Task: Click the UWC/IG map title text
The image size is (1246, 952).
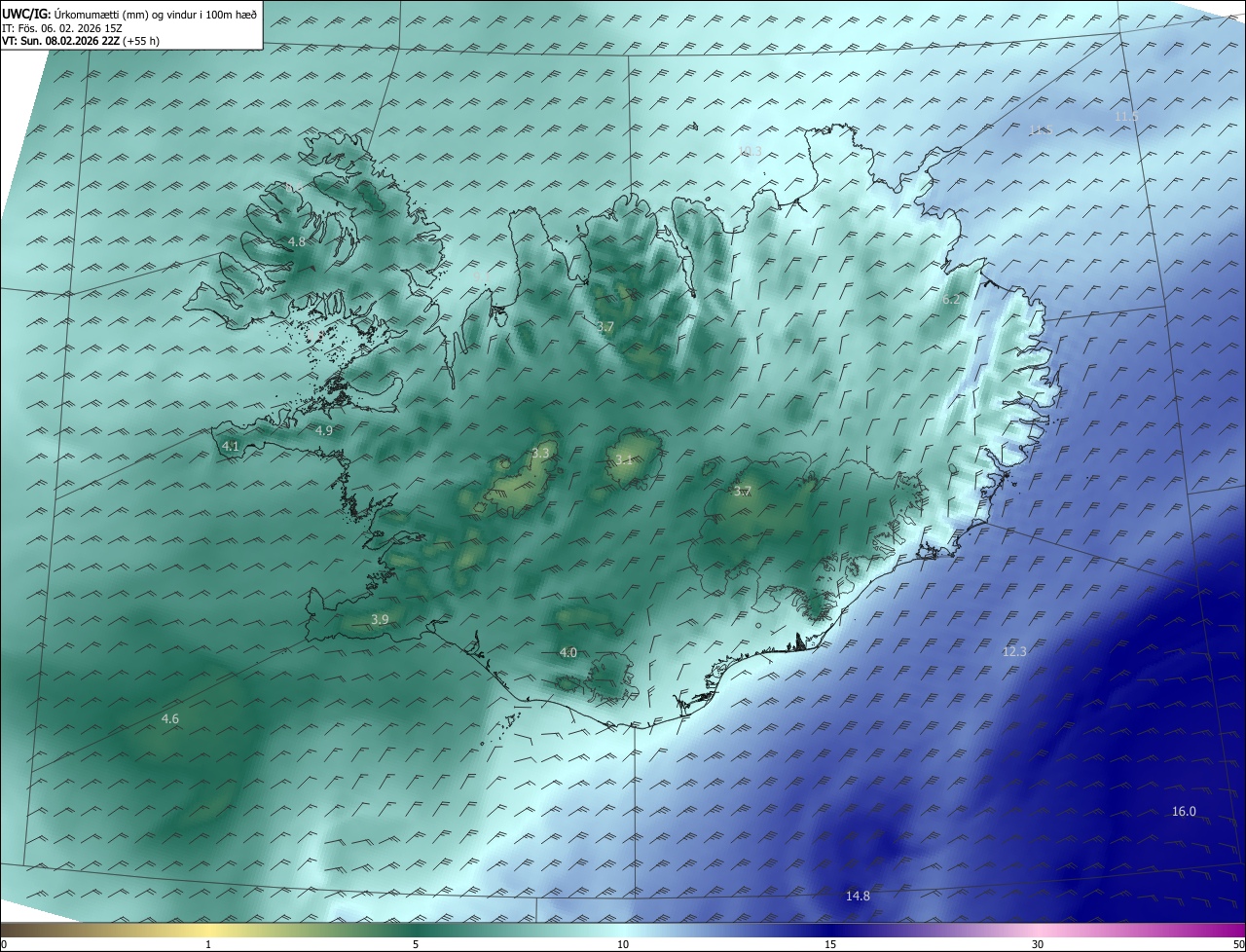Action: point(129,14)
